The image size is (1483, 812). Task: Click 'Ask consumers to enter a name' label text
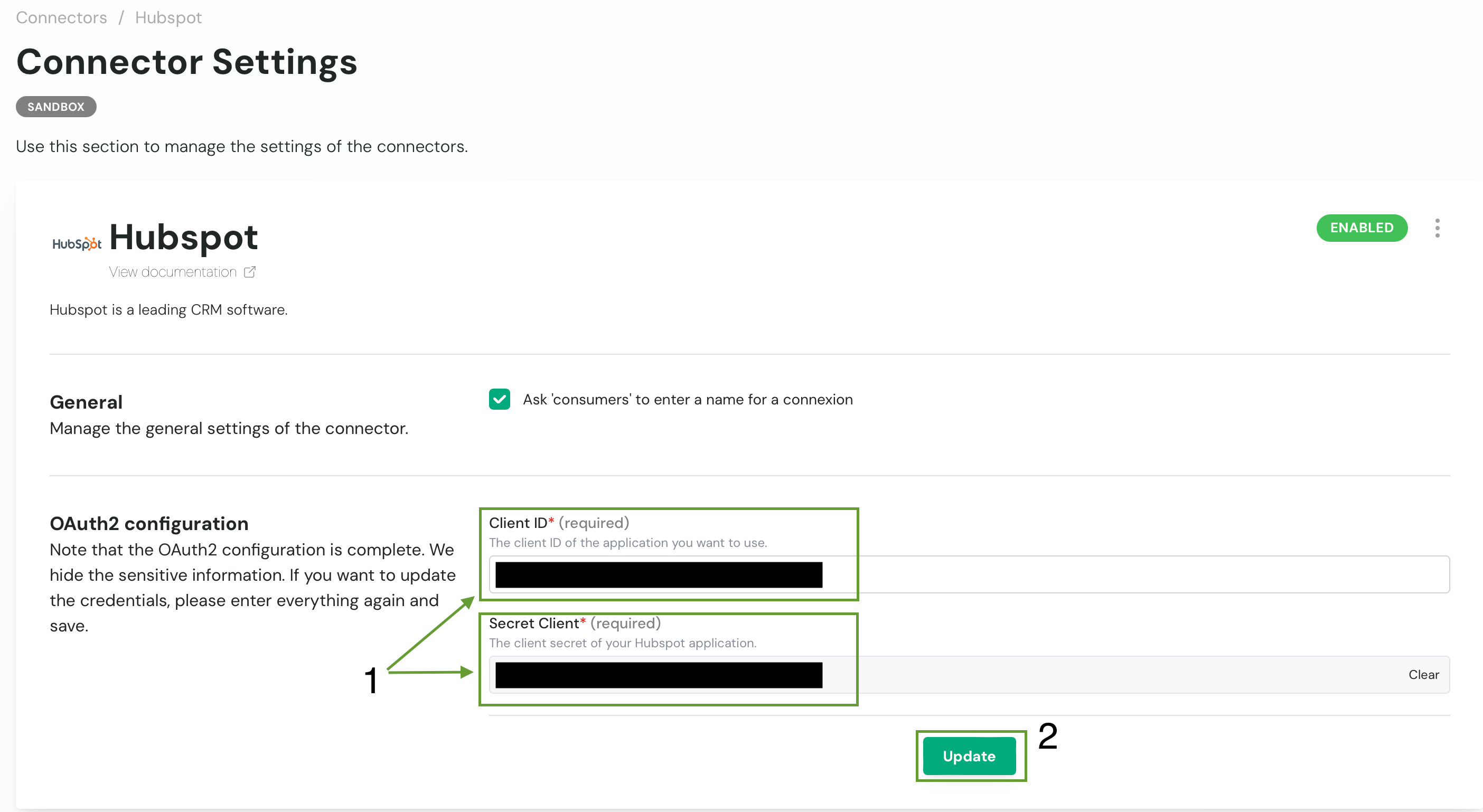688,399
